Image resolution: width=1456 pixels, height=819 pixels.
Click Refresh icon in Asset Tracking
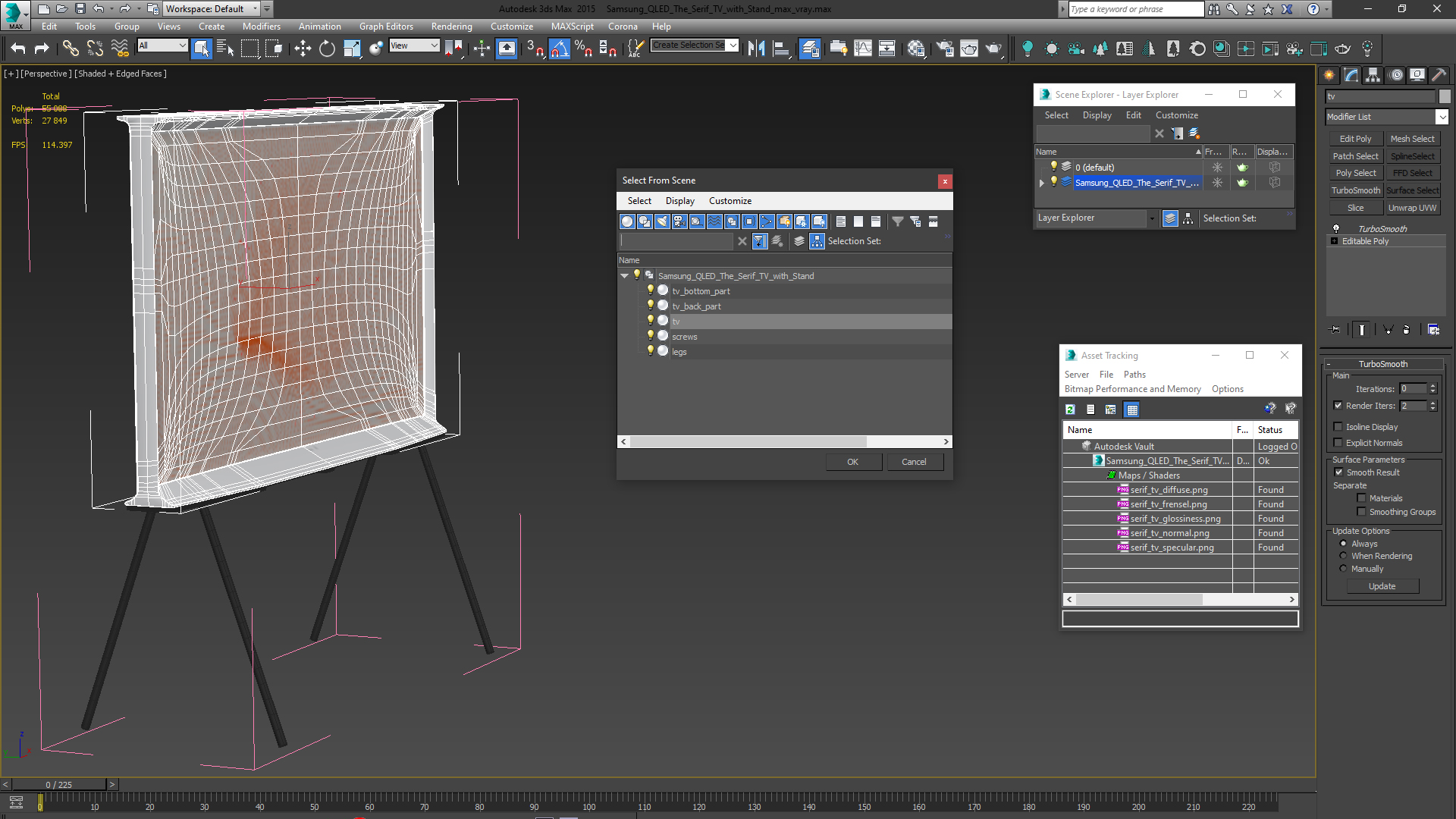point(1070,409)
